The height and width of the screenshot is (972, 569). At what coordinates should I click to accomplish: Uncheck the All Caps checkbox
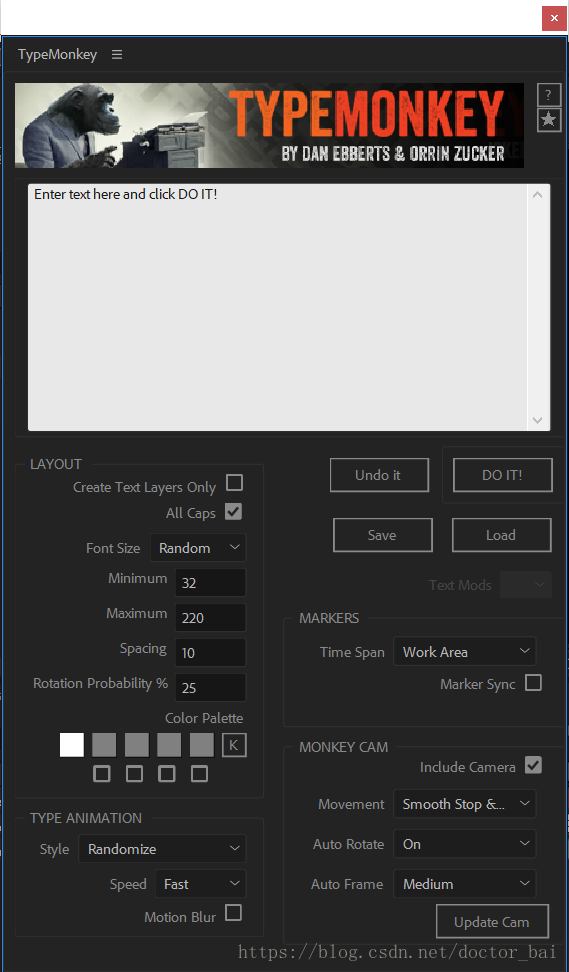pos(234,512)
